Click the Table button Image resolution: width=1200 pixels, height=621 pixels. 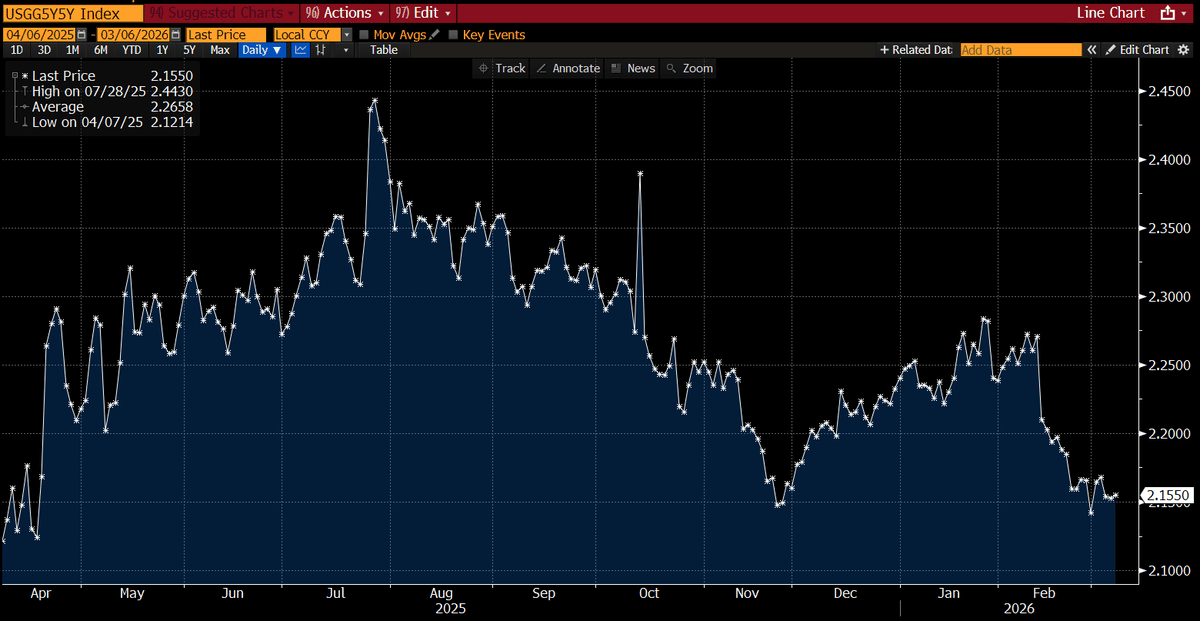pyautogui.click(x=383, y=48)
